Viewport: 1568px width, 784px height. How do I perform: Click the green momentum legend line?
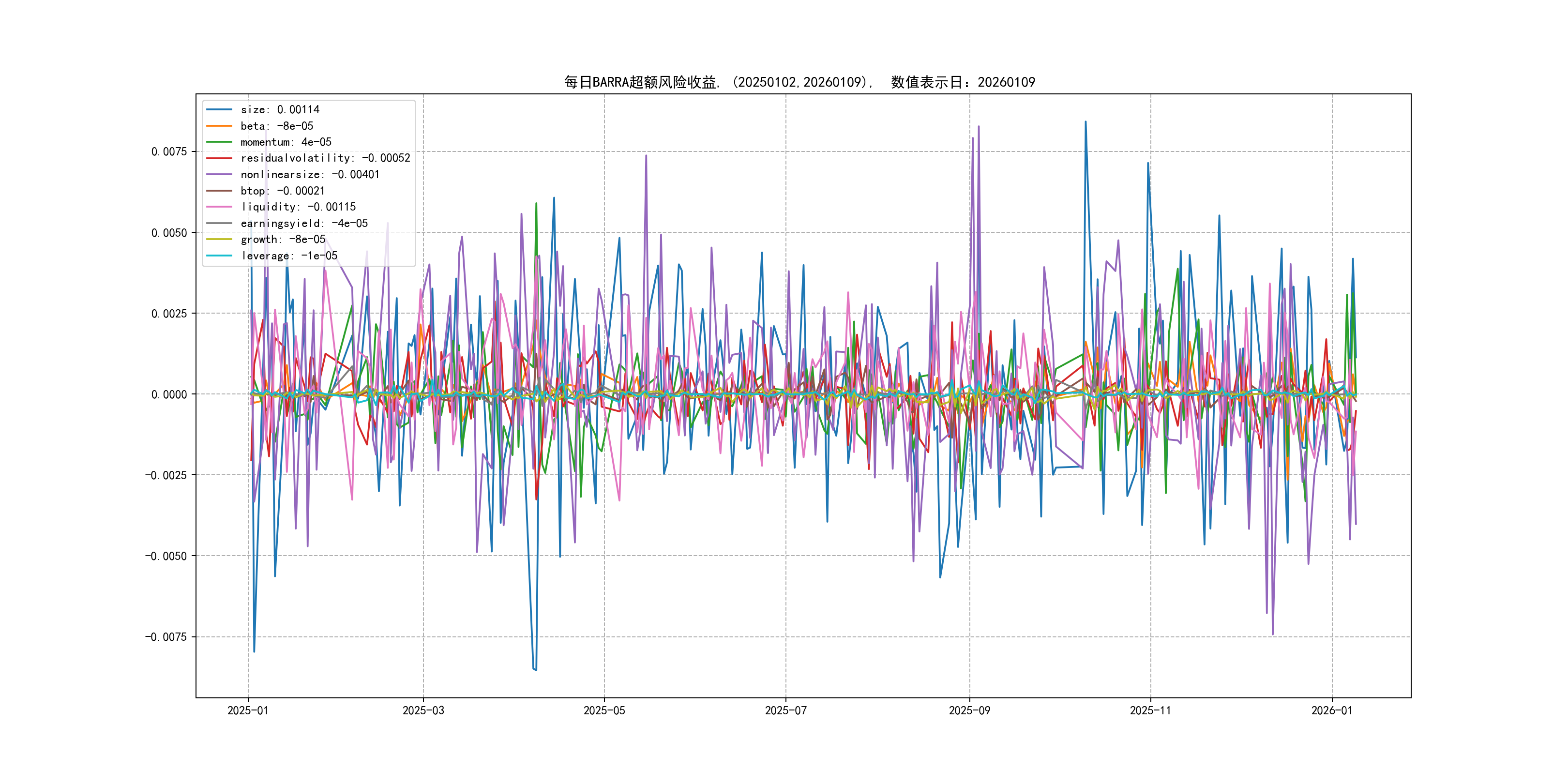219,142
